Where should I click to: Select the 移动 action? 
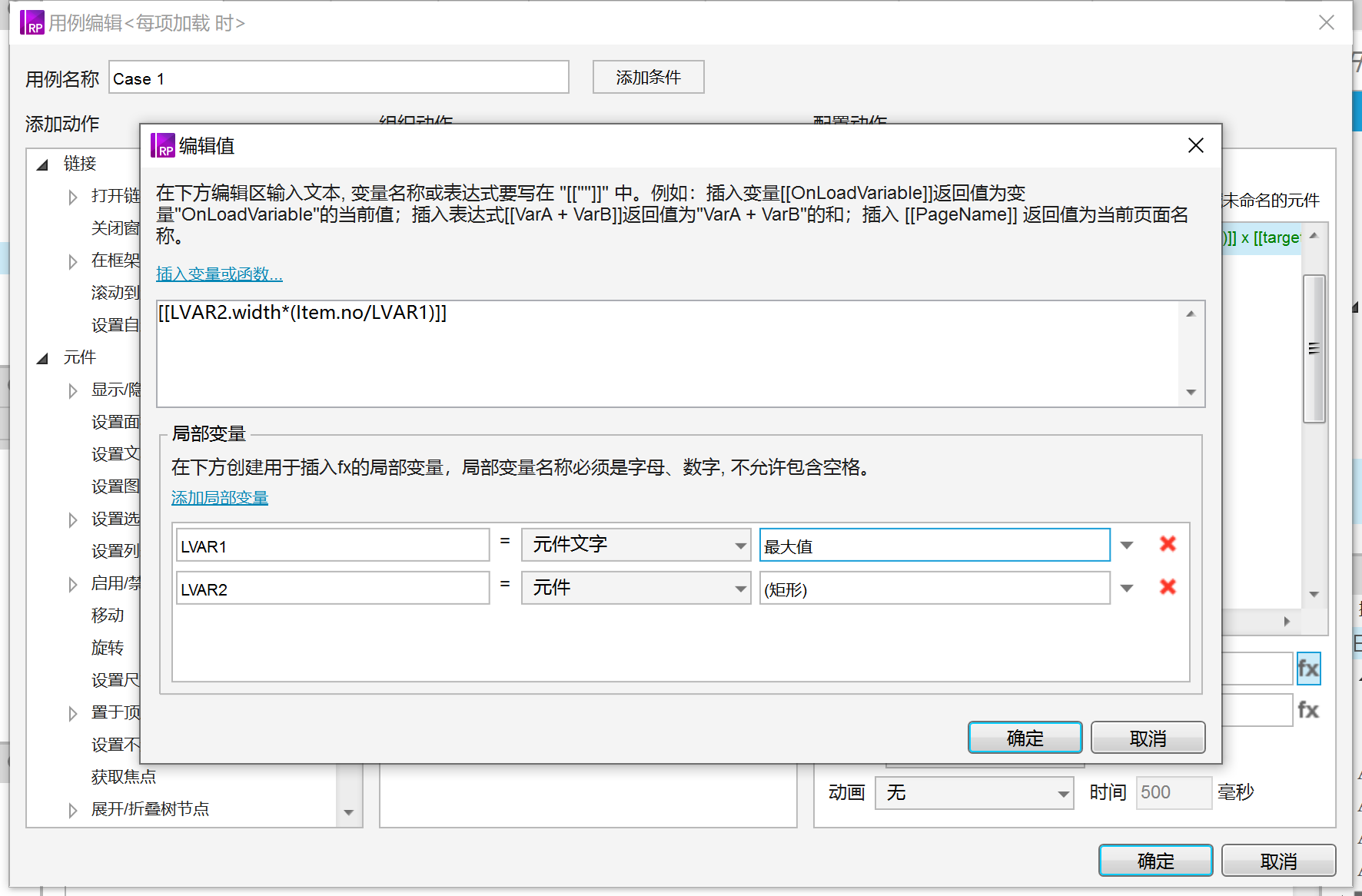(108, 615)
